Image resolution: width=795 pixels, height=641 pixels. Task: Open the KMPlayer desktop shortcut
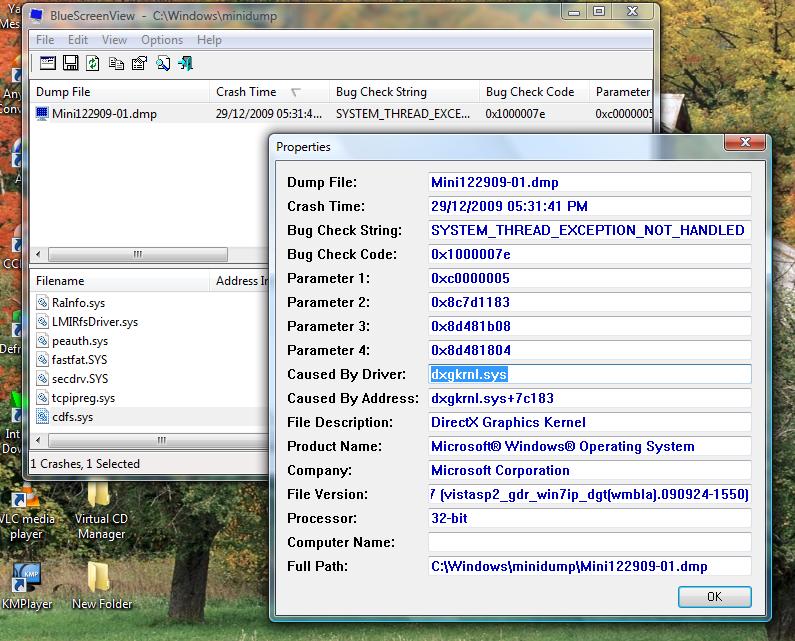(x=26, y=586)
